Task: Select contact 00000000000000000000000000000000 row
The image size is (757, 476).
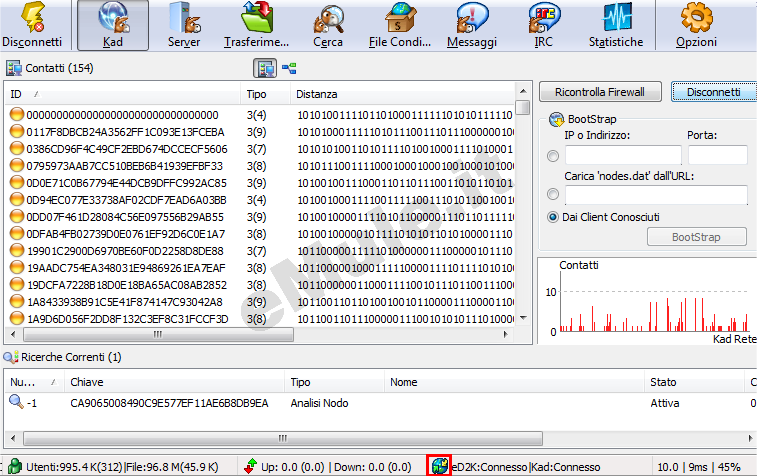Action: (261, 115)
